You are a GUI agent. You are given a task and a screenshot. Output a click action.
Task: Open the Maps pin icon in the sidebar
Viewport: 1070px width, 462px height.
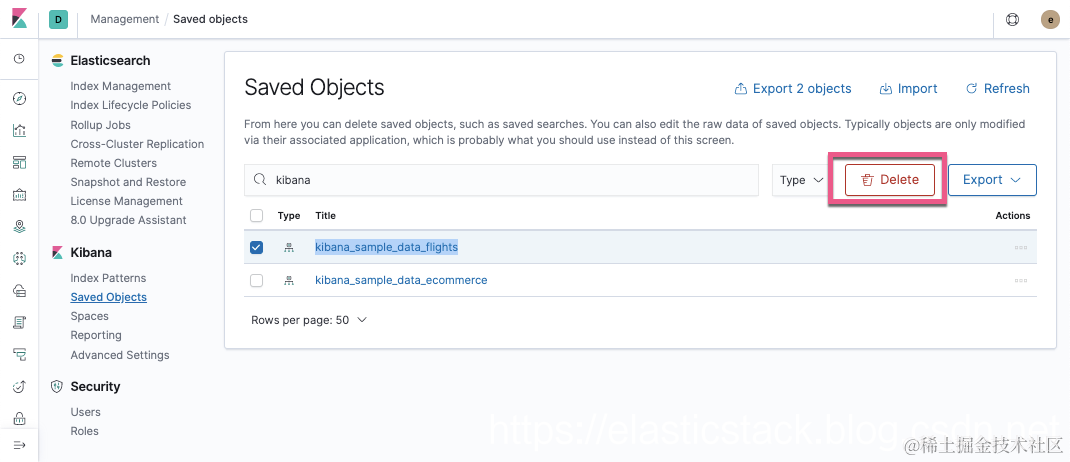pos(19,227)
